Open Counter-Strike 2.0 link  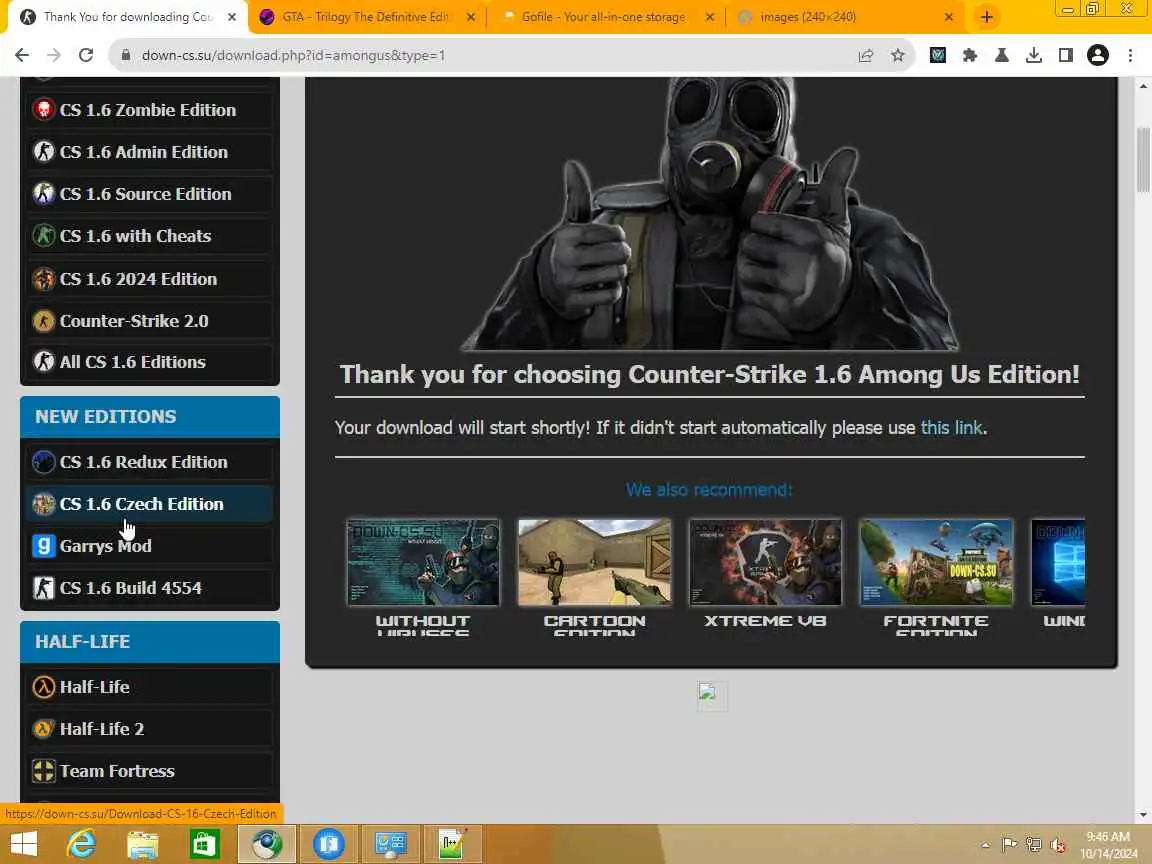(149, 320)
